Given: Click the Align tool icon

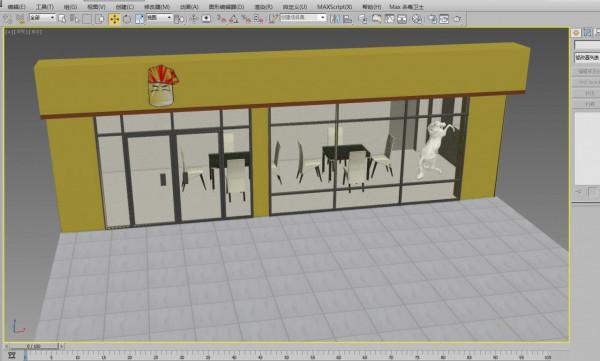Looking at the screenshot, I should pos(347,19).
